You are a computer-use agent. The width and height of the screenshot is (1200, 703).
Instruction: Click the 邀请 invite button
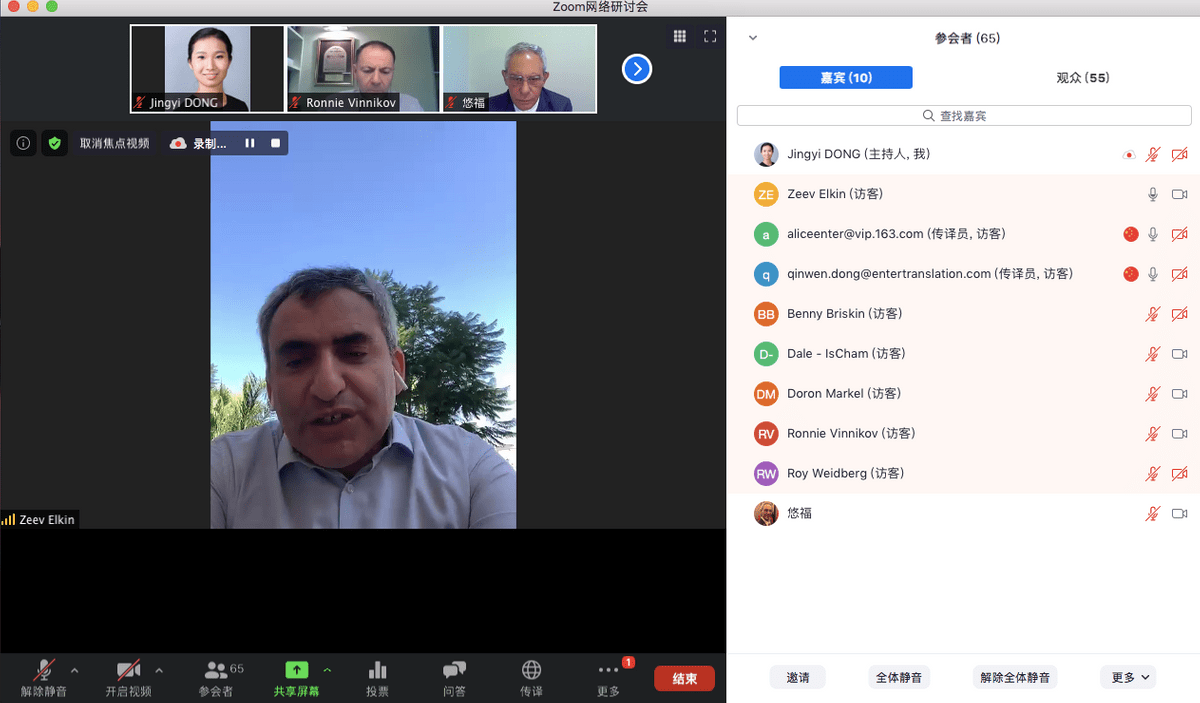(x=798, y=677)
